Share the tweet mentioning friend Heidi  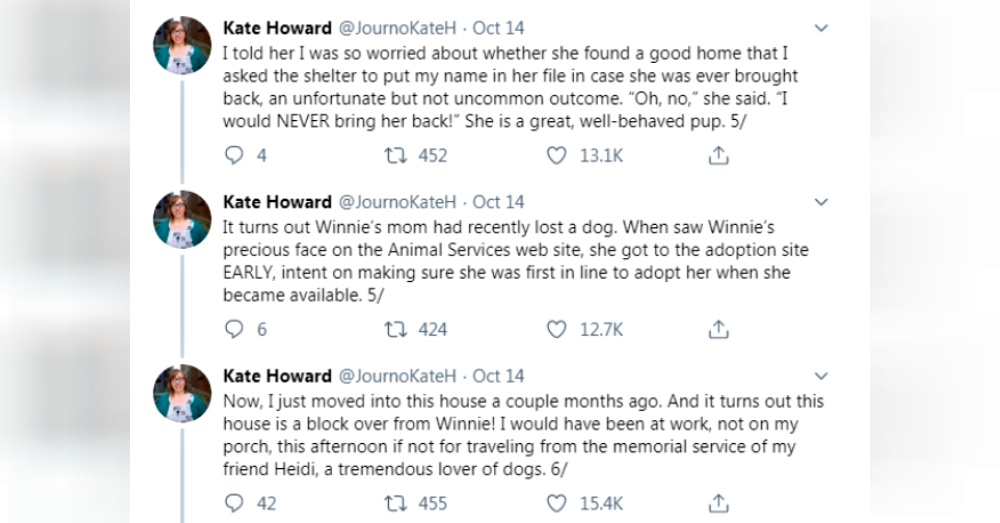(x=718, y=503)
